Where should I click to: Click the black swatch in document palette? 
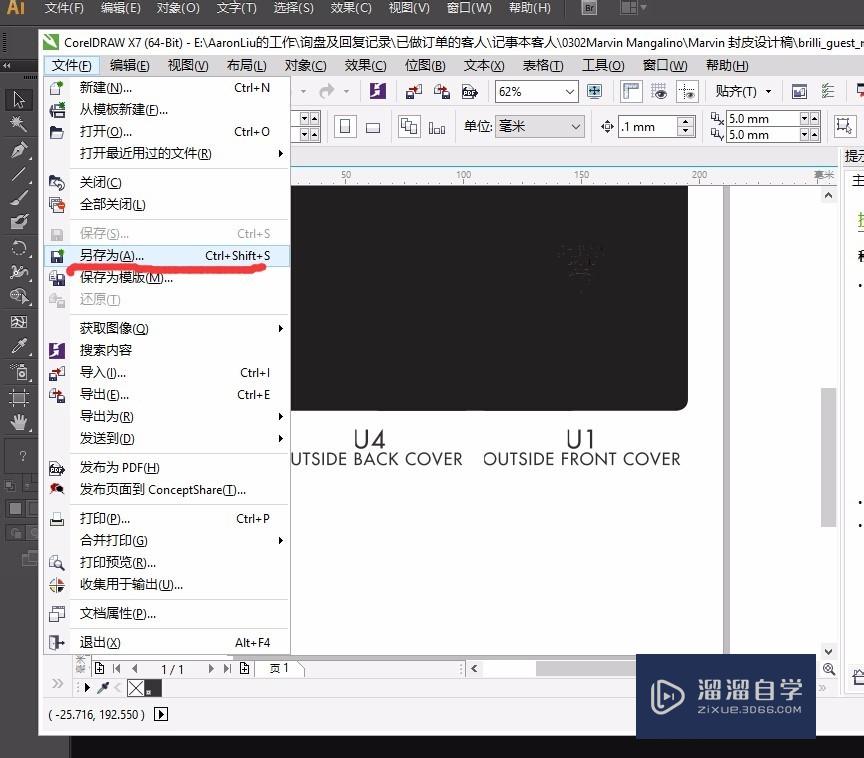click(153, 687)
